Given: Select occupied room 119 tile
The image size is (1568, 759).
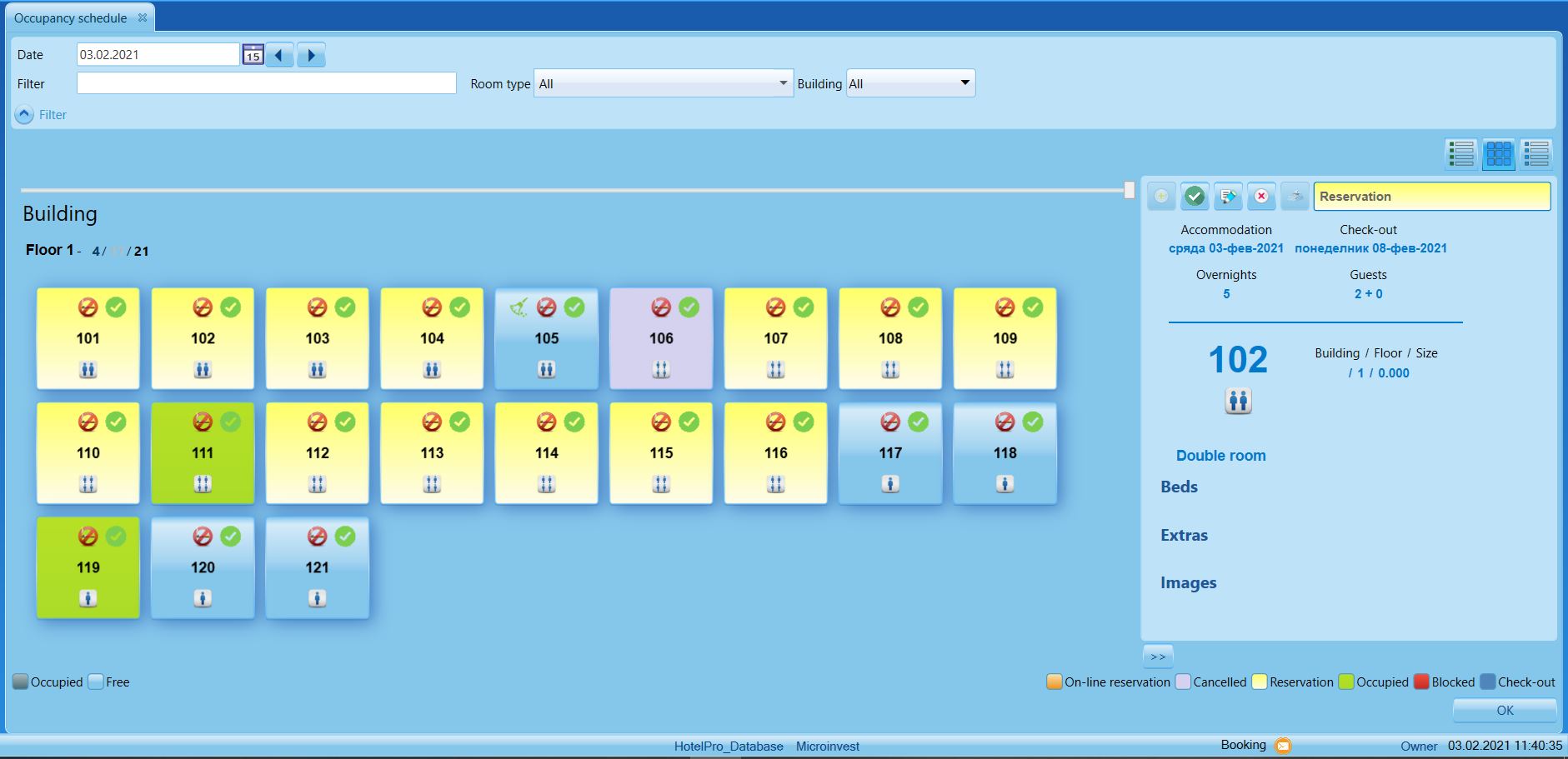Looking at the screenshot, I should point(88,567).
